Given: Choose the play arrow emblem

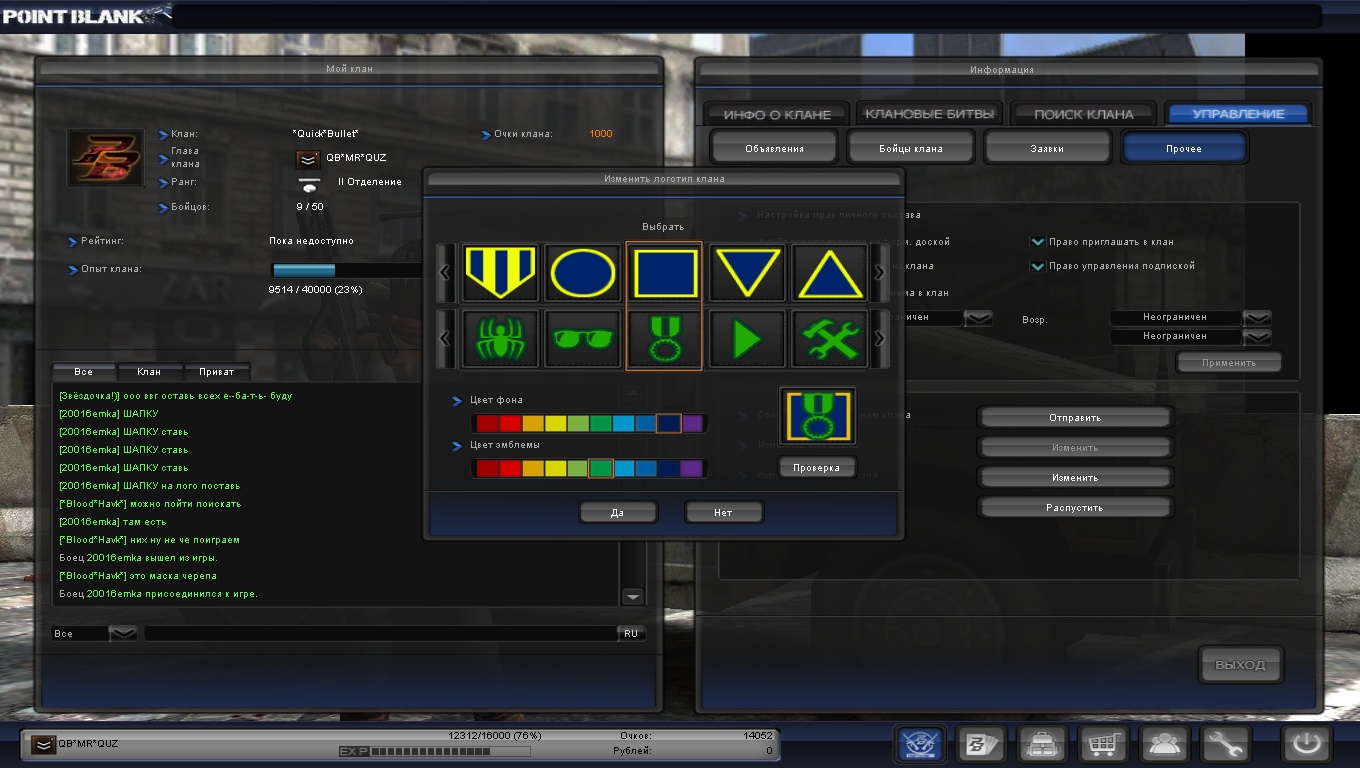Looking at the screenshot, I should point(749,340).
